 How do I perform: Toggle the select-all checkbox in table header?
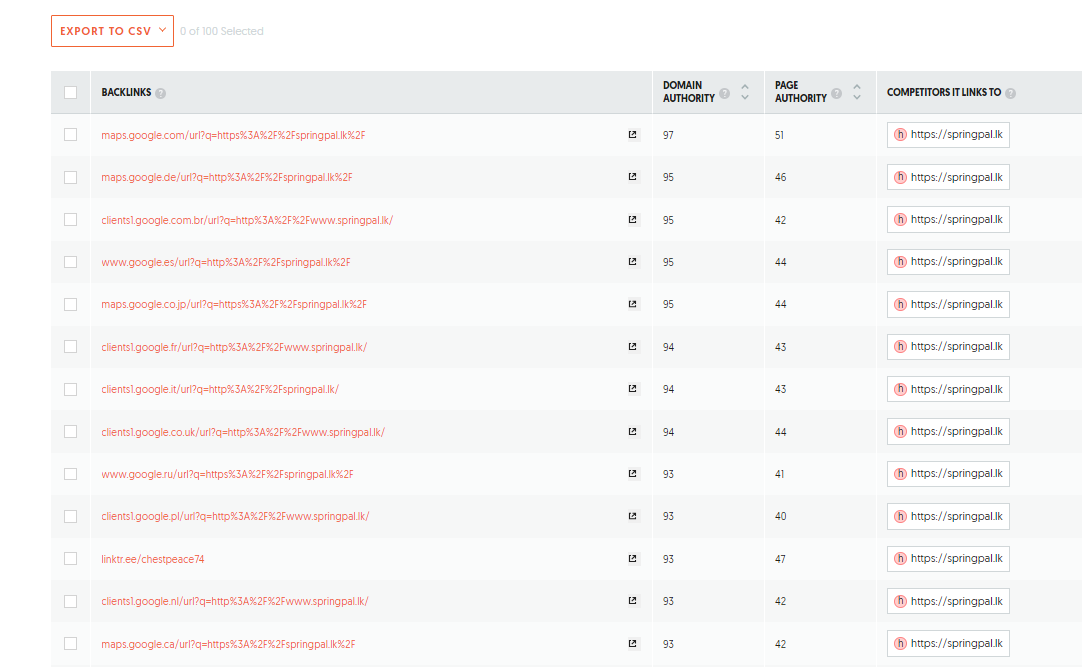pyautogui.click(x=70, y=92)
